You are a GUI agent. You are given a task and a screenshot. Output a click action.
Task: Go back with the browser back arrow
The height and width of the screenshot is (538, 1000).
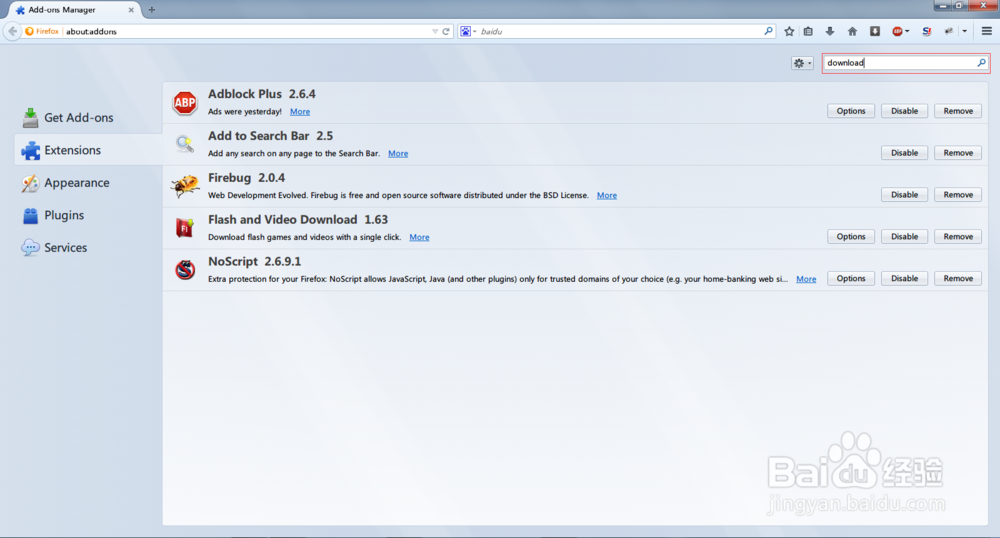(12, 31)
